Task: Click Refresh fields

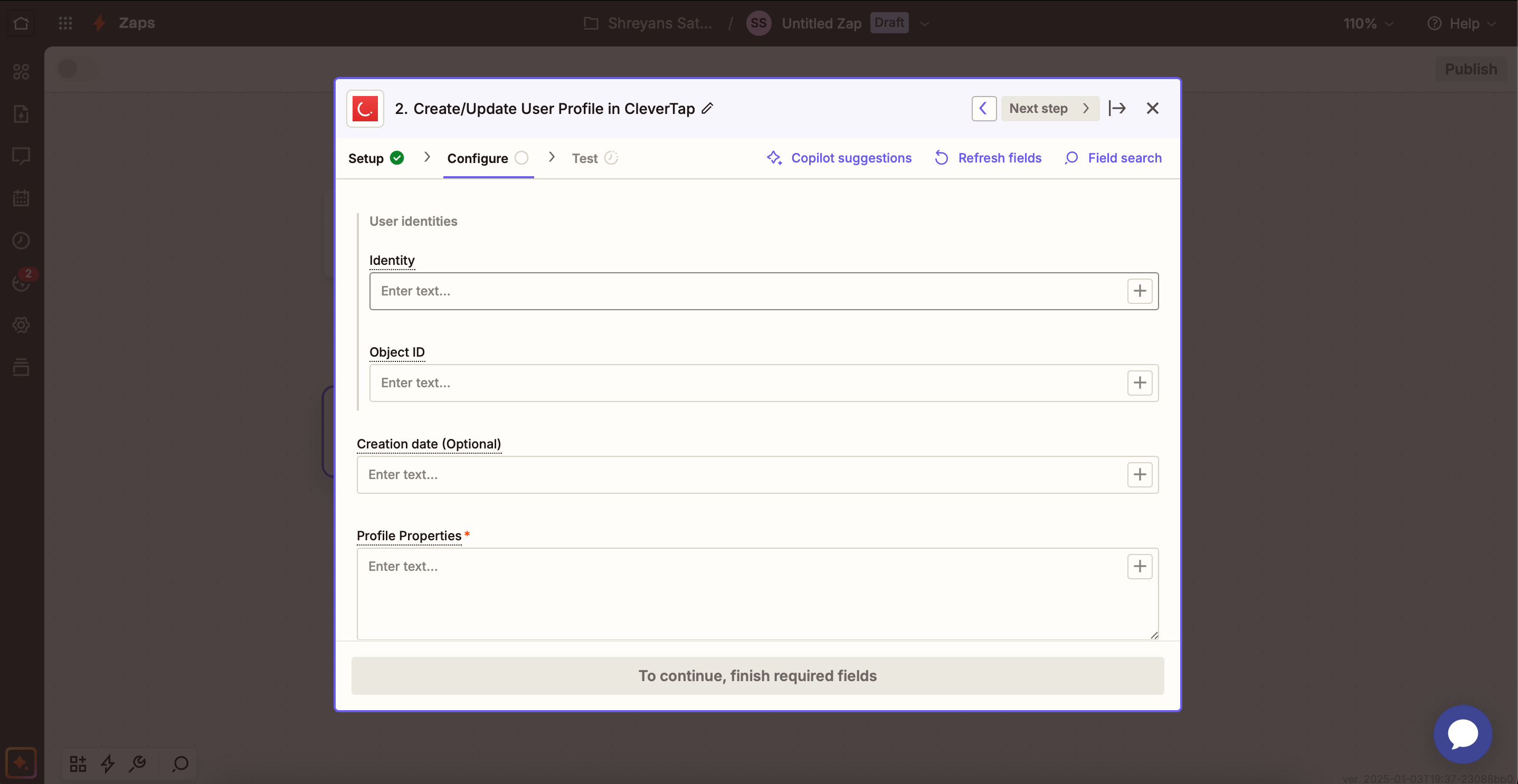Action: coord(988,158)
